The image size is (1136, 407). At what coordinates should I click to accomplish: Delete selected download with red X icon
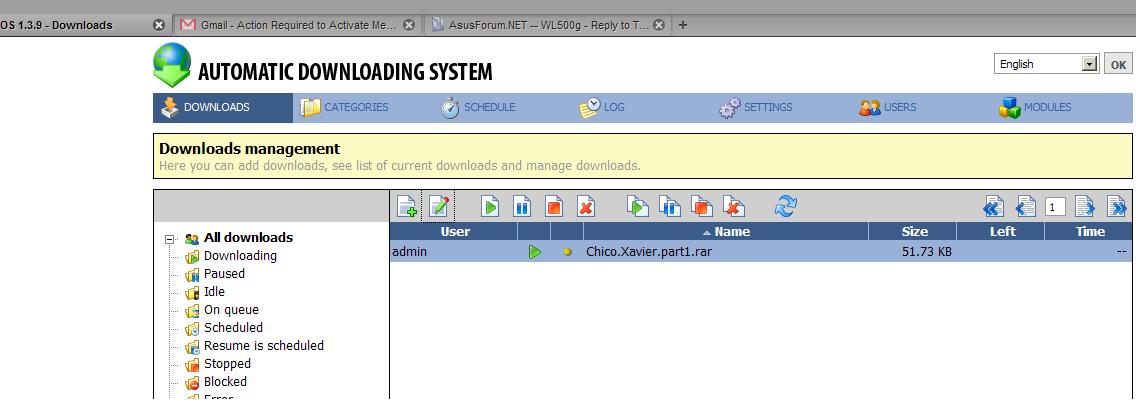click(x=586, y=207)
